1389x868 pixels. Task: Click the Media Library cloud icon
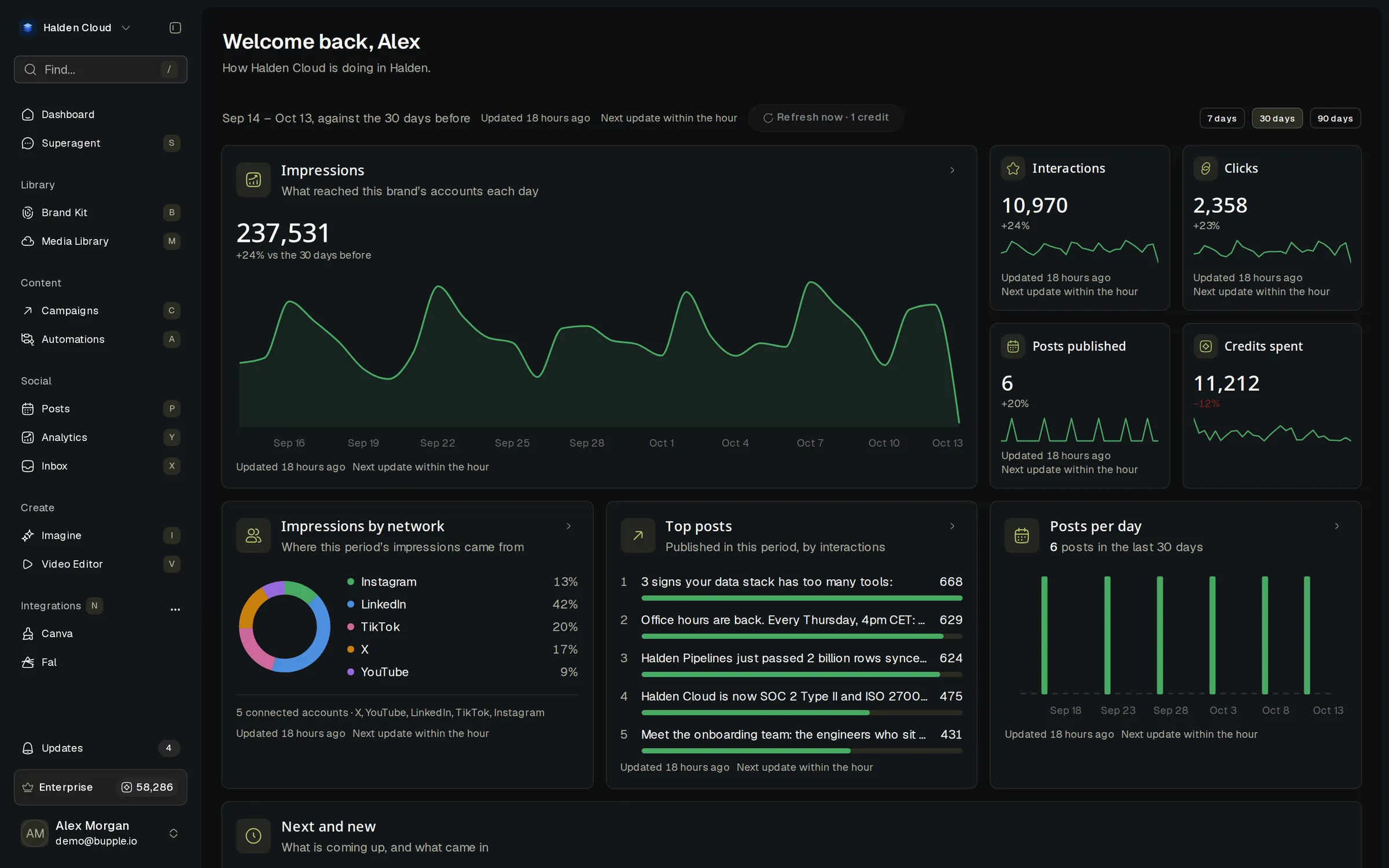(28, 241)
